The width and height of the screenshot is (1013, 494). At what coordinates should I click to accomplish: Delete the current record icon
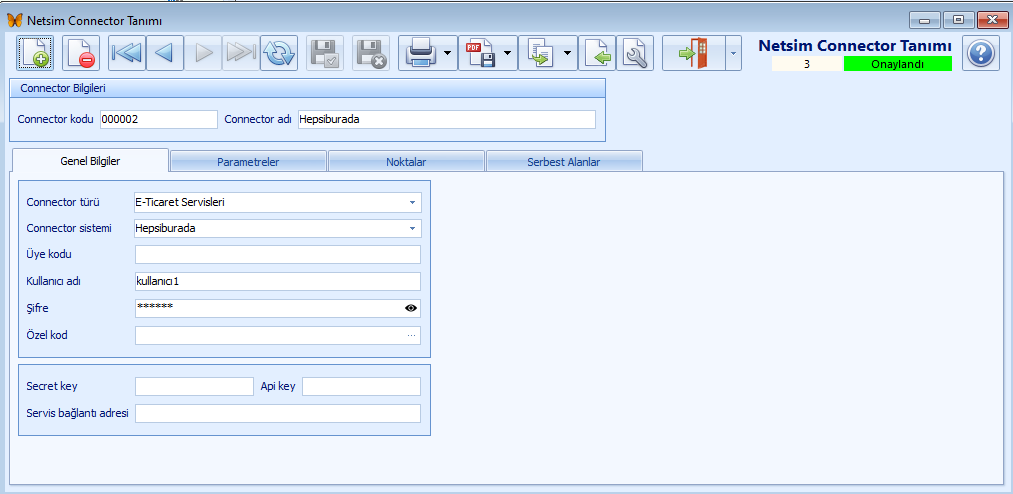[81, 53]
